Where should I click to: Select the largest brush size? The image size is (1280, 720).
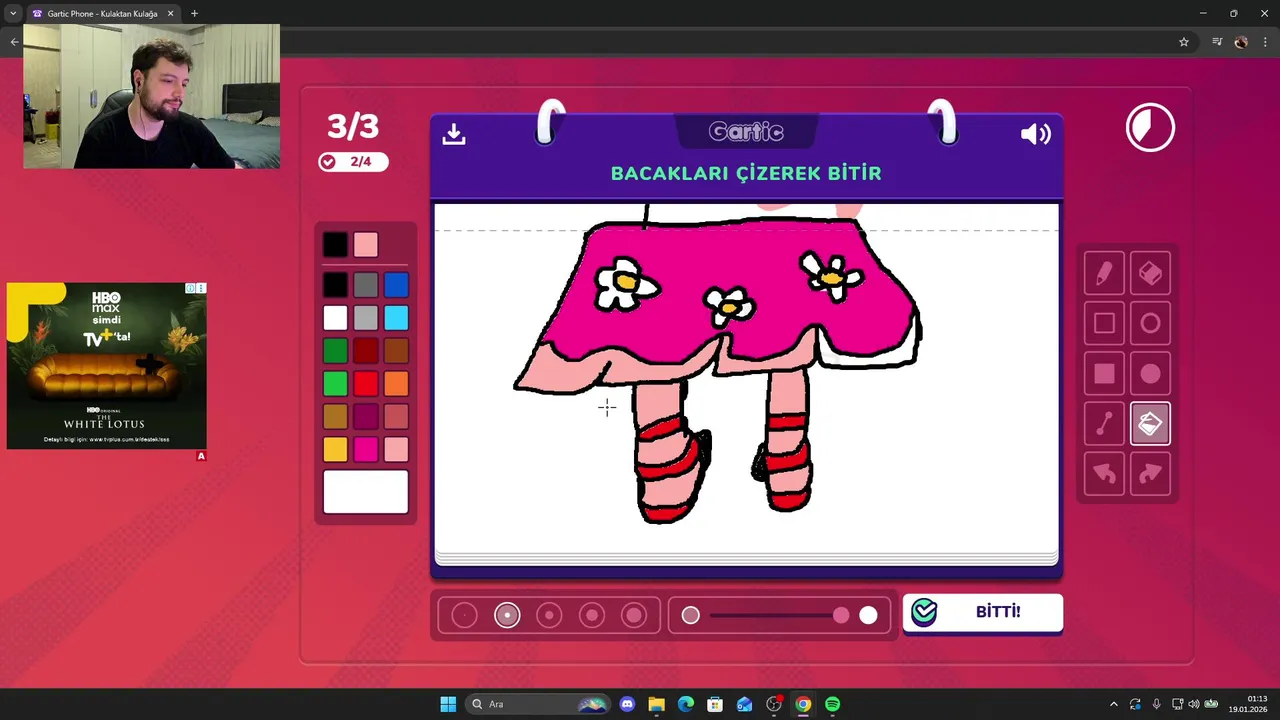point(634,615)
